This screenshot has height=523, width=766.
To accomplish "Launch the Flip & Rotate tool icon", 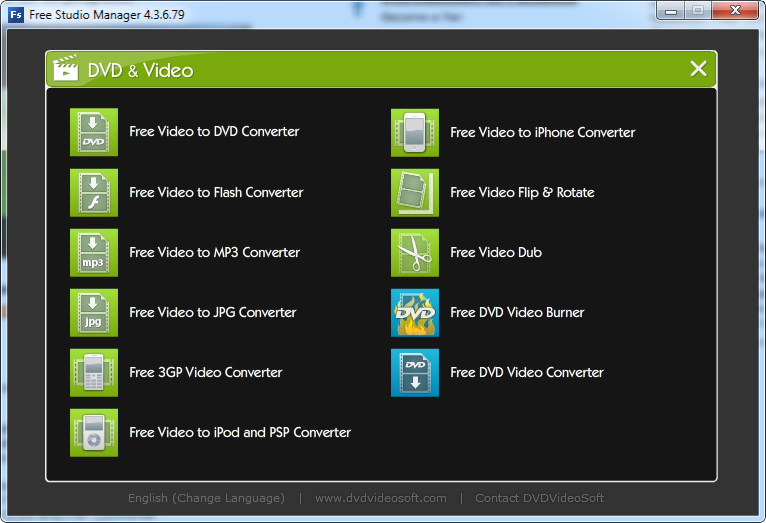I will click(415, 192).
